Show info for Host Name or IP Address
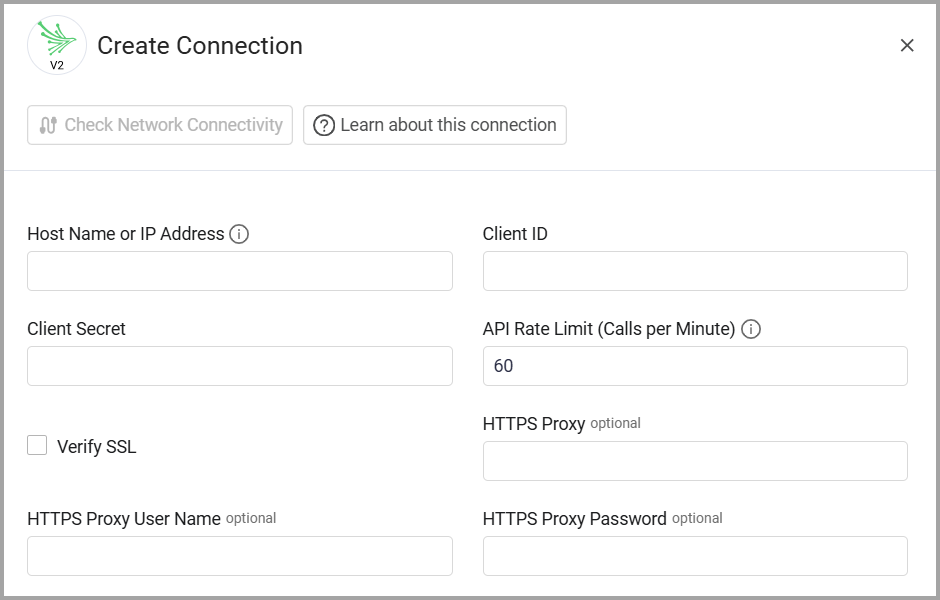This screenshot has width=940, height=600. [239, 234]
